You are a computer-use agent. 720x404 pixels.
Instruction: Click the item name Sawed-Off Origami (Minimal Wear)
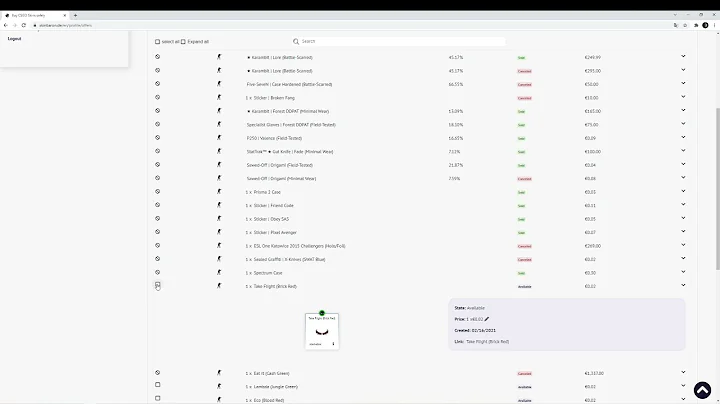pyautogui.click(x=281, y=179)
